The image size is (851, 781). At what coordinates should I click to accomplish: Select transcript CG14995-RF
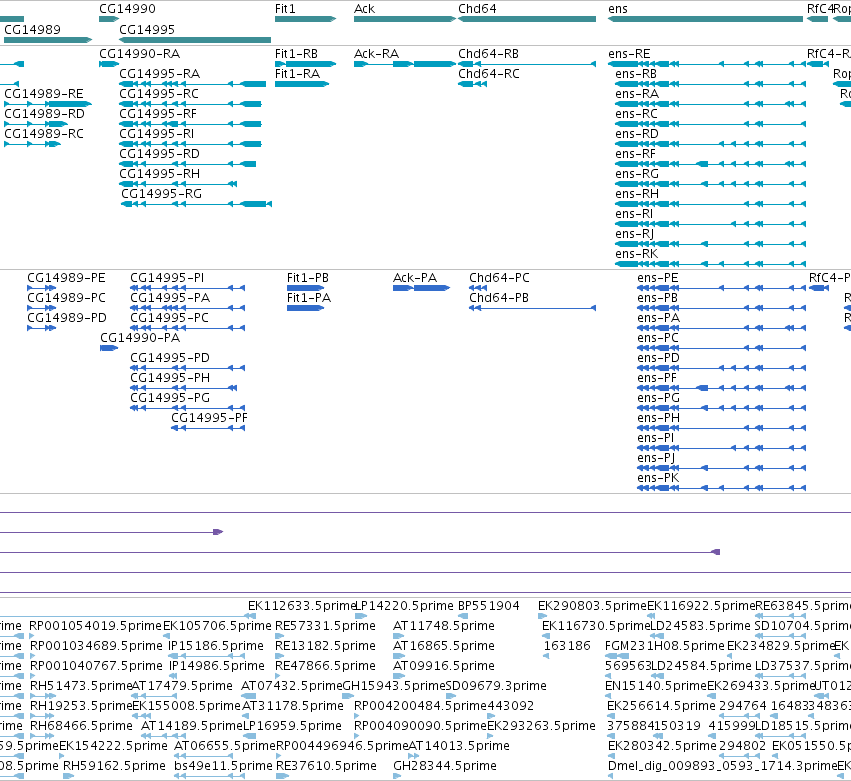tap(158, 114)
